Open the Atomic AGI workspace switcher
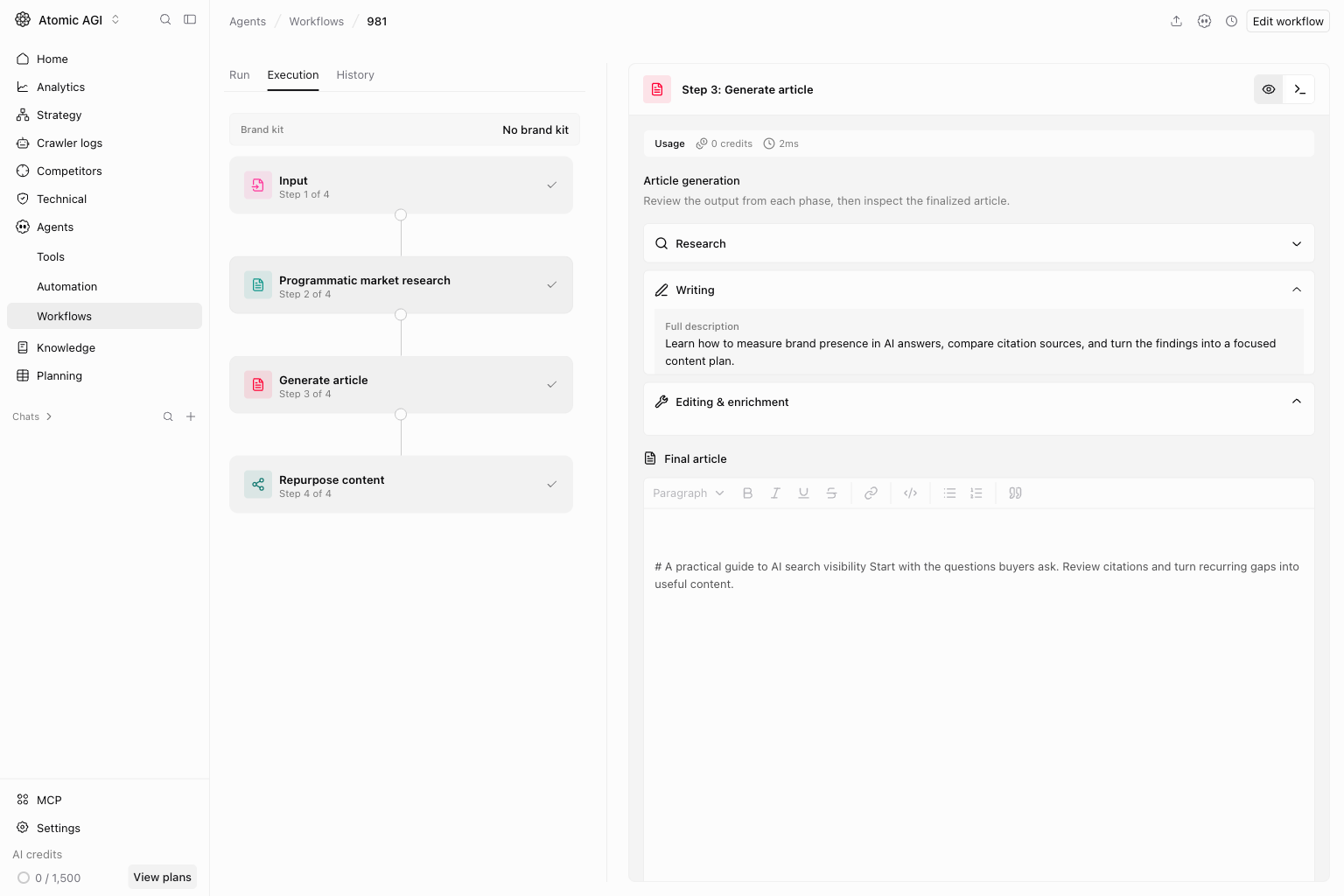Screen dimensions: 1344x896 coord(68,19)
